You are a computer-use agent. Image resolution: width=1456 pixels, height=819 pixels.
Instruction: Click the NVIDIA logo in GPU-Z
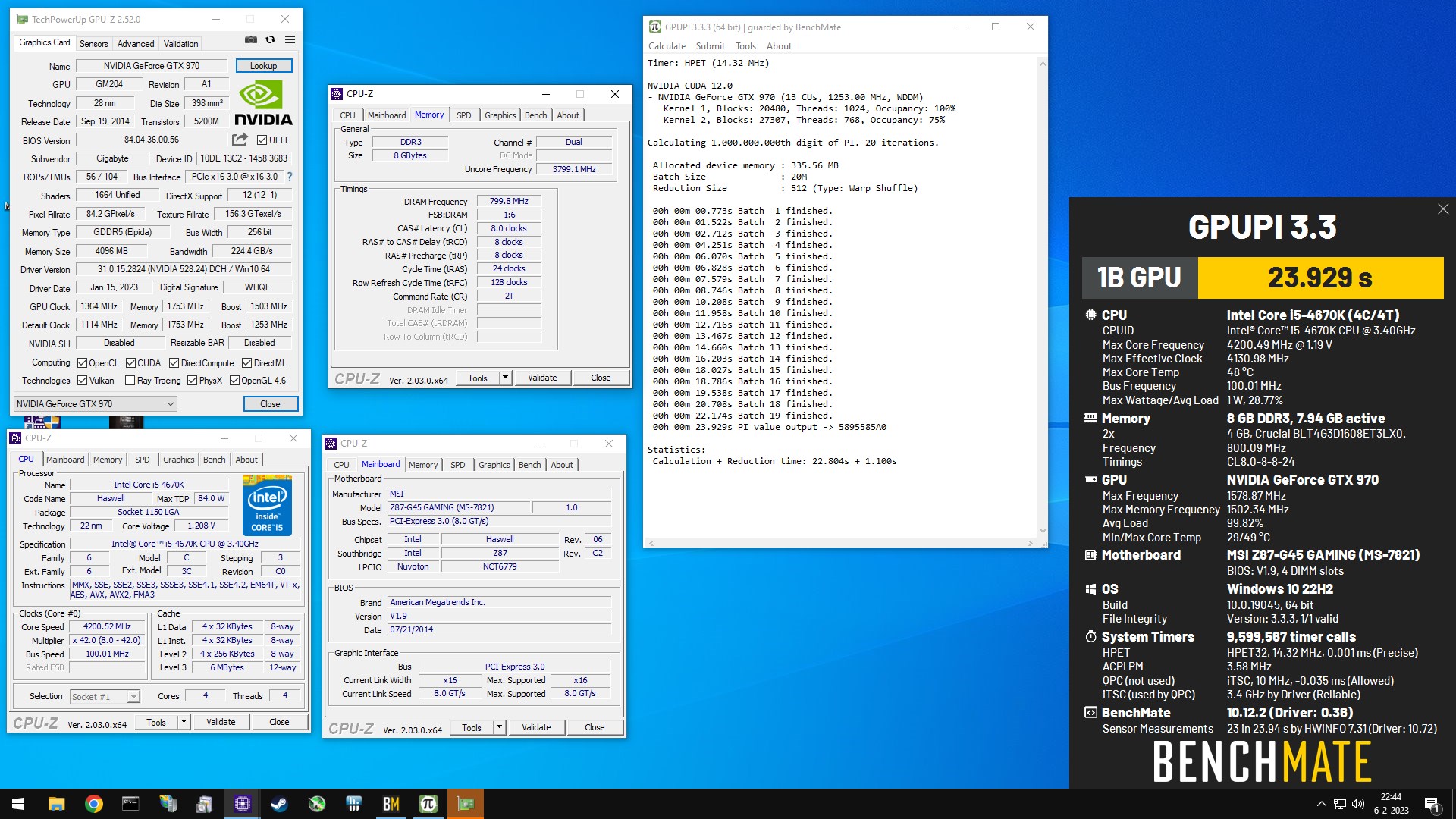pos(263,104)
